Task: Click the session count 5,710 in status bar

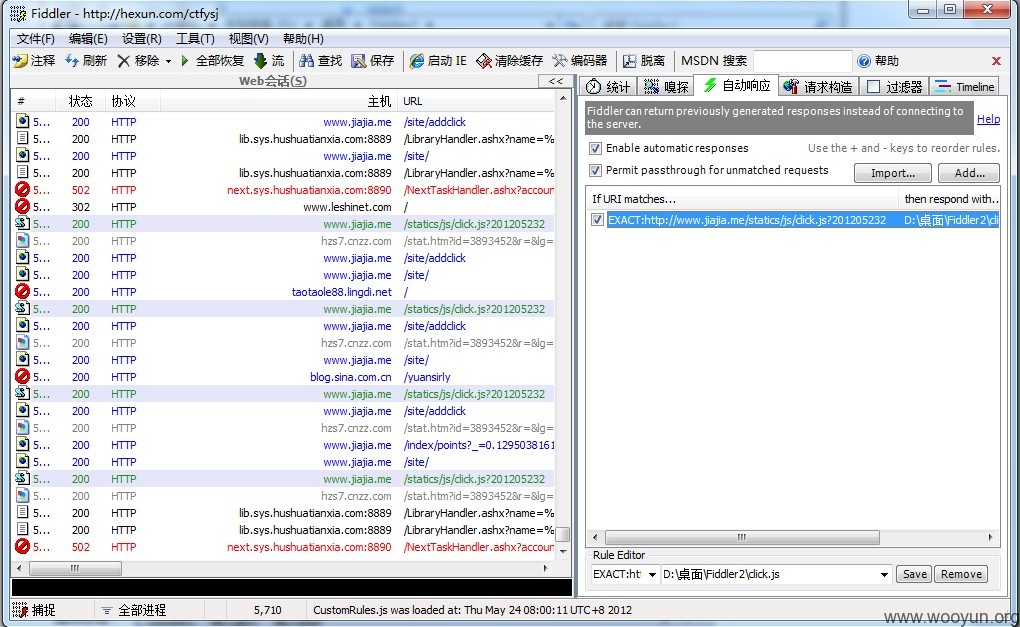Action: coord(267,610)
